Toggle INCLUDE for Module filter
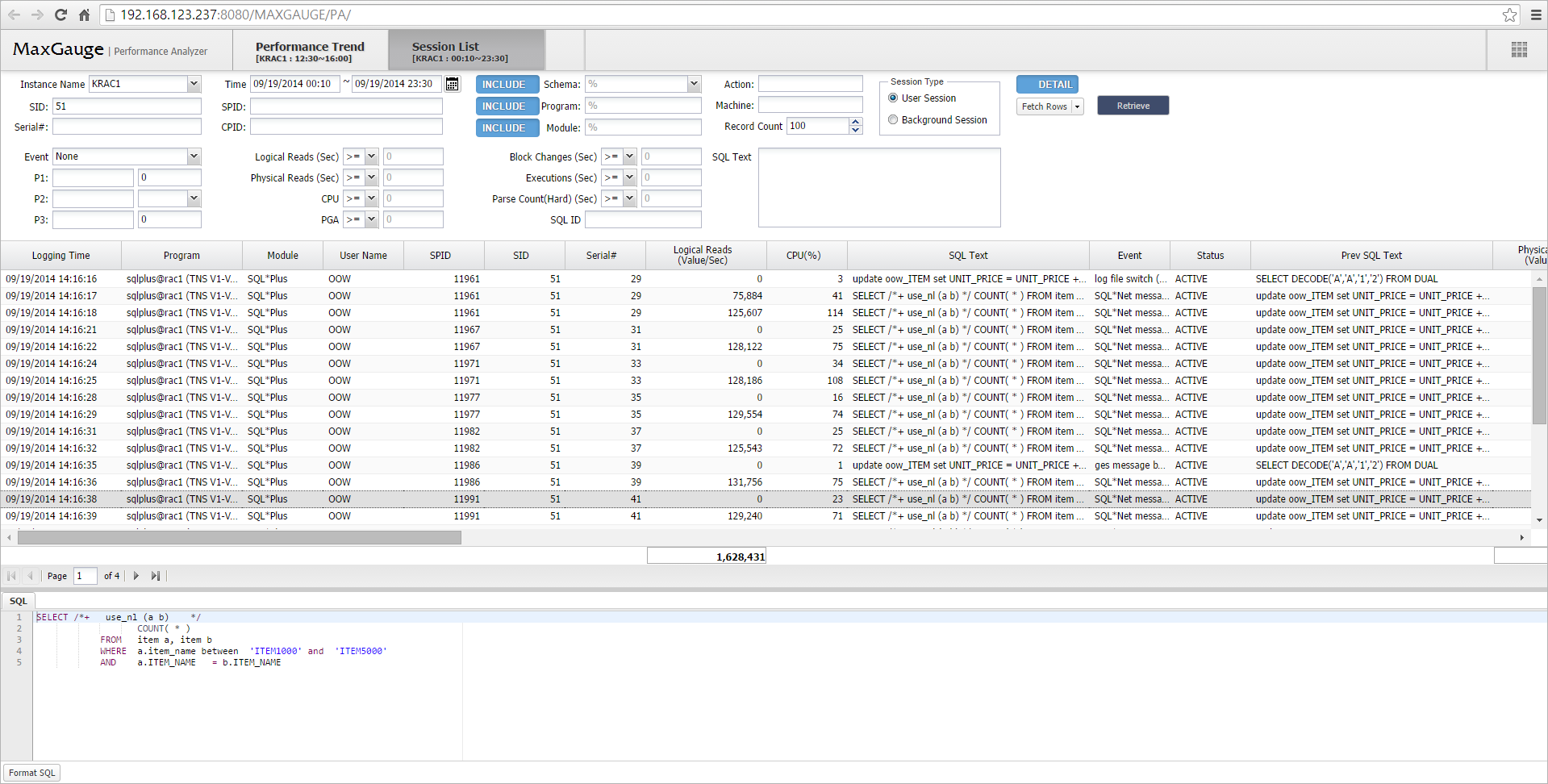 click(507, 128)
